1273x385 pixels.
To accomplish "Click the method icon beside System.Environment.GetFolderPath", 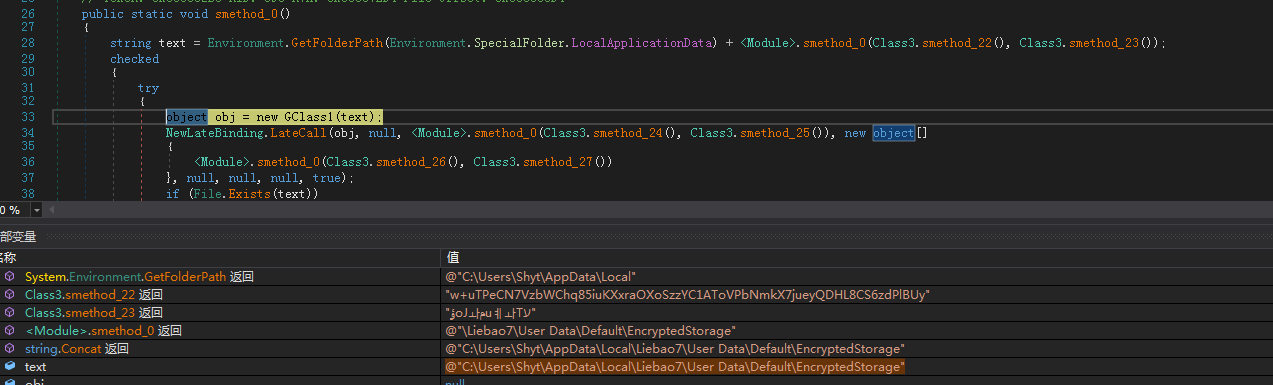I will 10,276.
